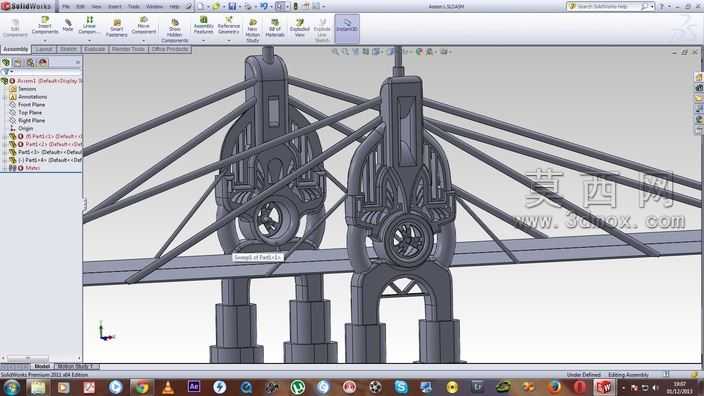Screen dimensions: 704x396
Task: Select Origin in feature tree
Action: pyautogui.click(x=26, y=128)
